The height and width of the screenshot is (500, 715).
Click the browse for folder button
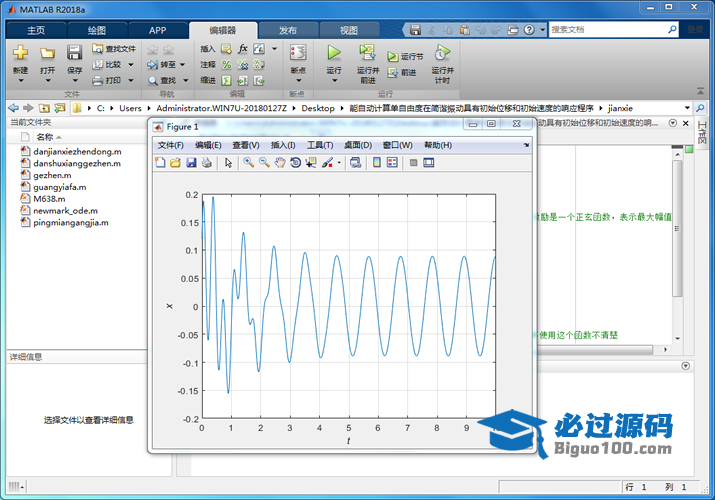[x=60, y=108]
